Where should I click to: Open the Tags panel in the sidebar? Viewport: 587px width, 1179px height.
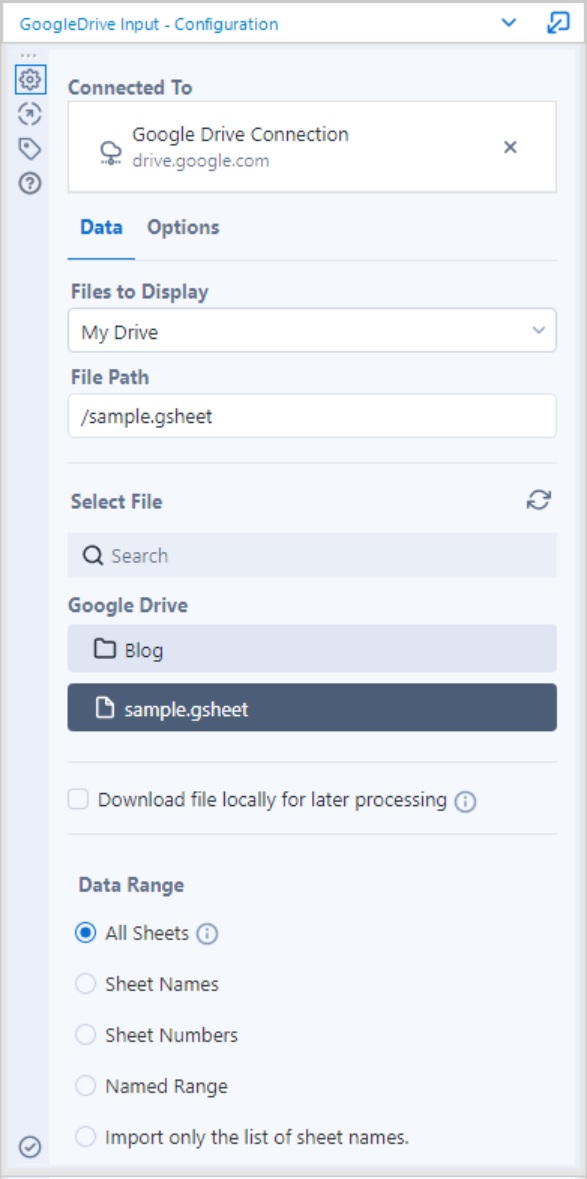tap(31, 150)
